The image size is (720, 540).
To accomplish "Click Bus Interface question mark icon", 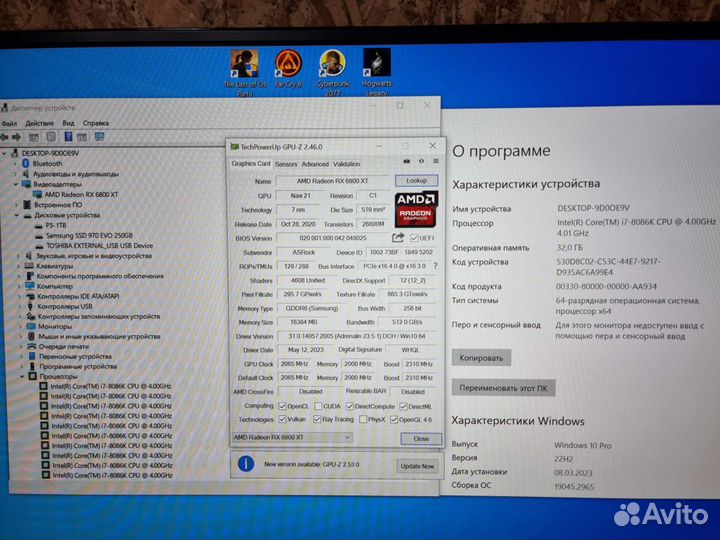I will point(435,266).
